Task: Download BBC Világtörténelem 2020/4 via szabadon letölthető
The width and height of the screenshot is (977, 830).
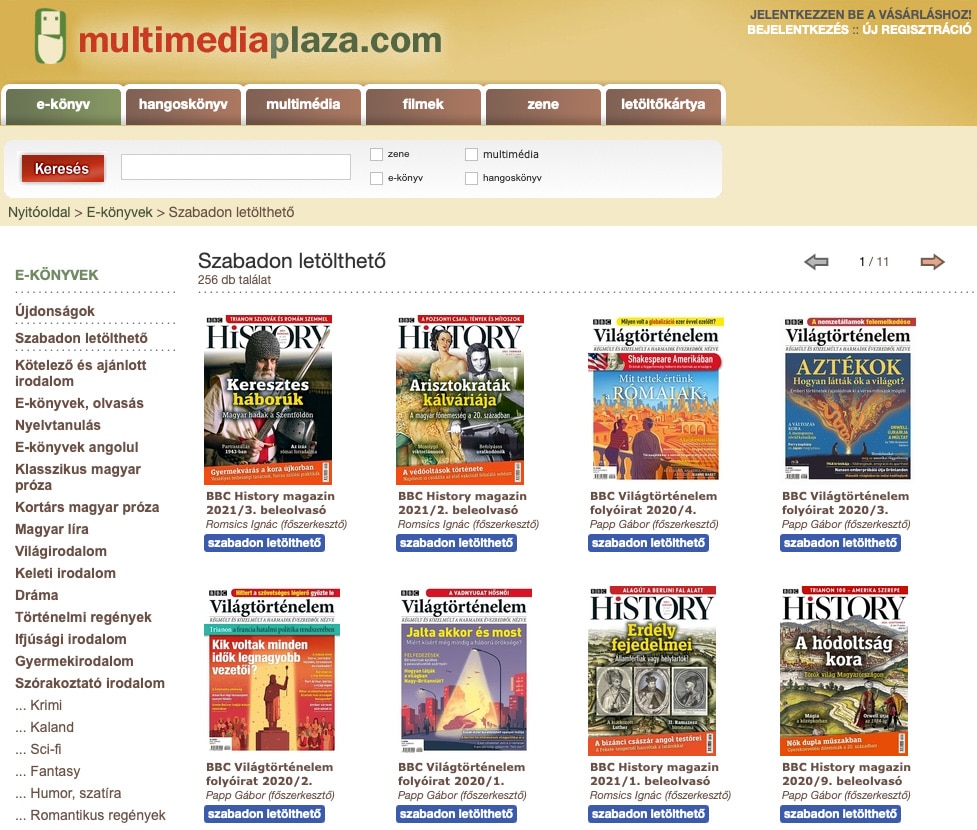Action: (x=648, y=543)
